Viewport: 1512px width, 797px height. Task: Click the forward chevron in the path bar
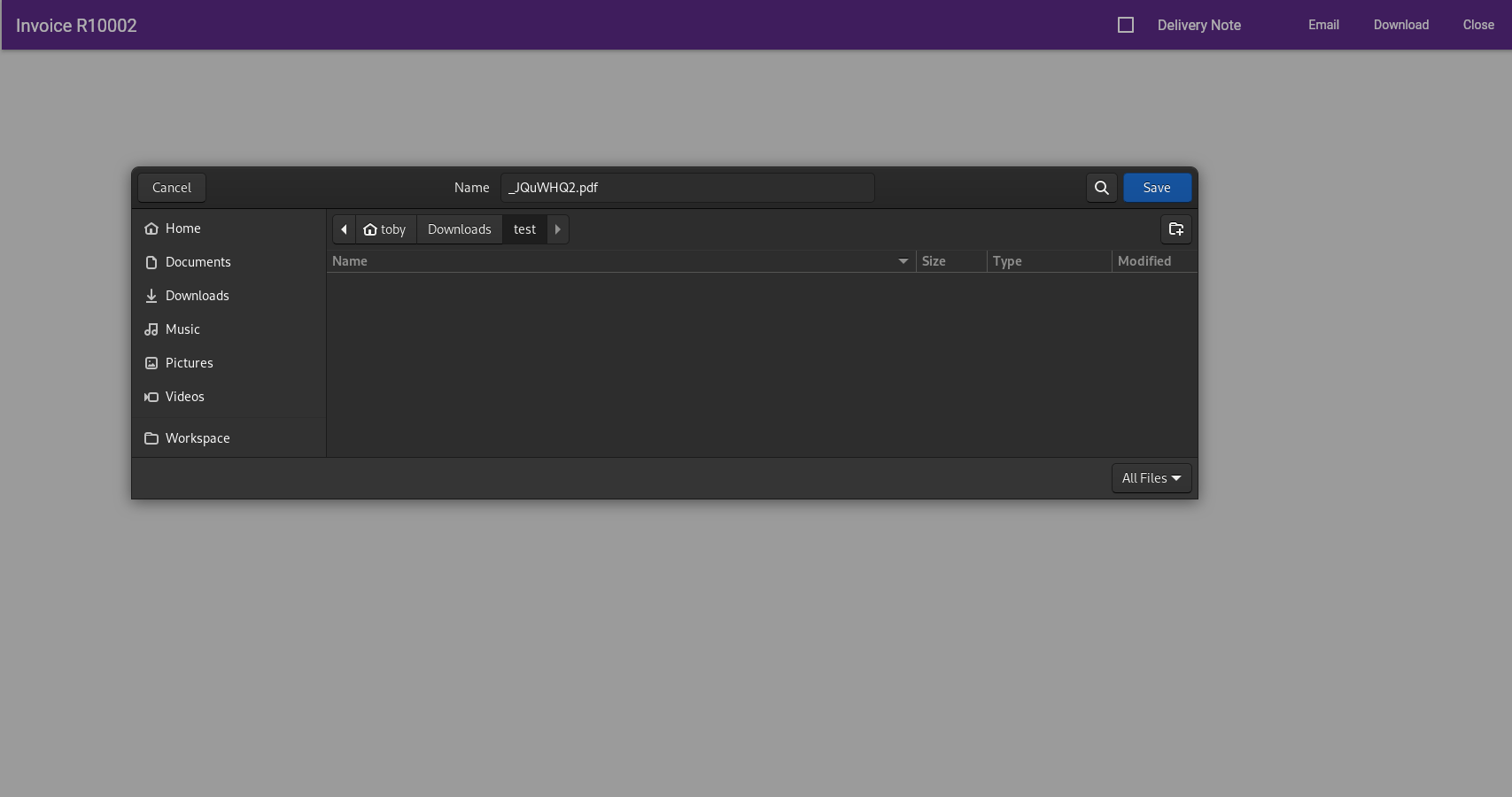pyautogui.click(x=557, y=229)
